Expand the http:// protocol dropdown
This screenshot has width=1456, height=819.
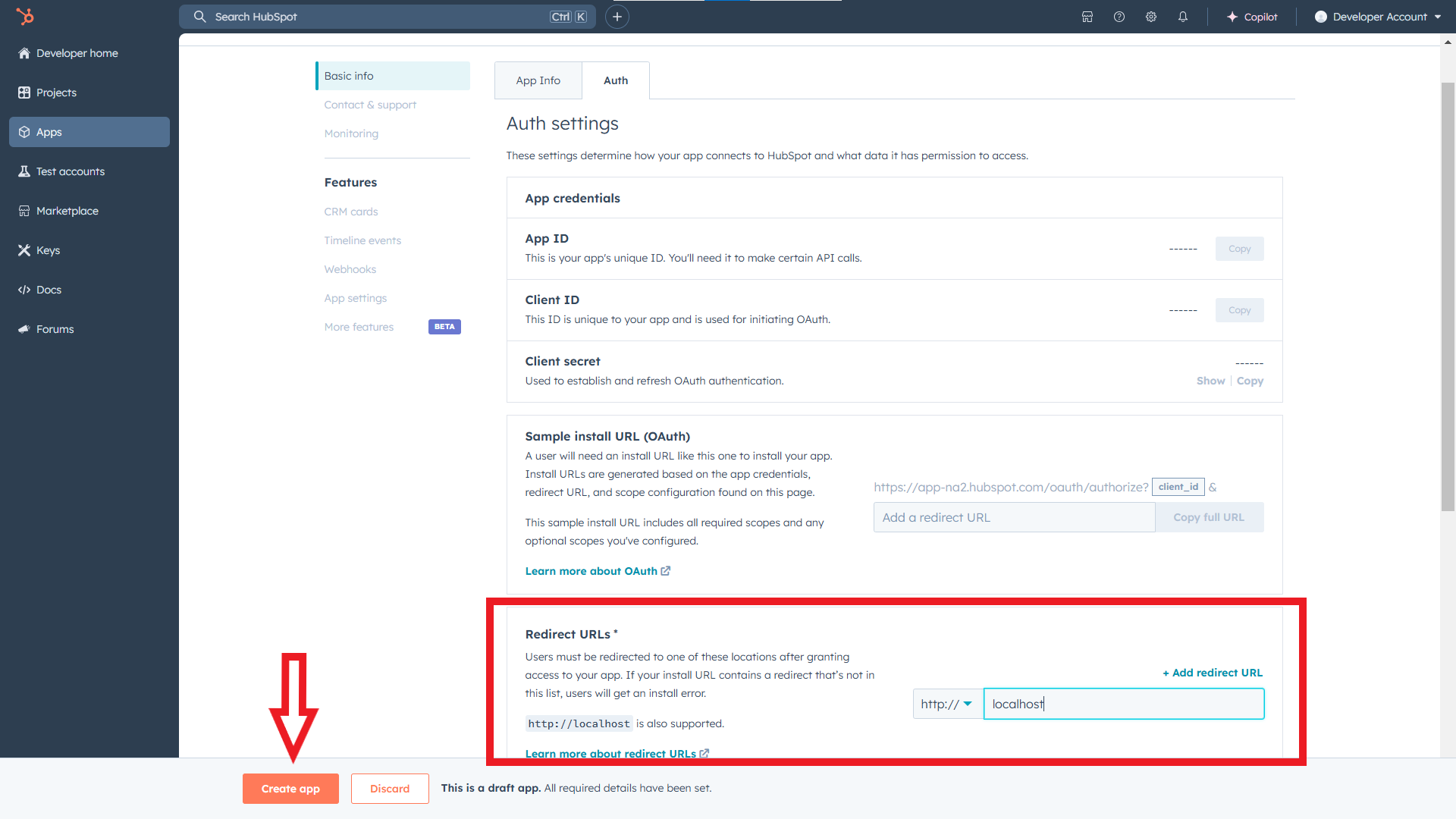[946, 704]
